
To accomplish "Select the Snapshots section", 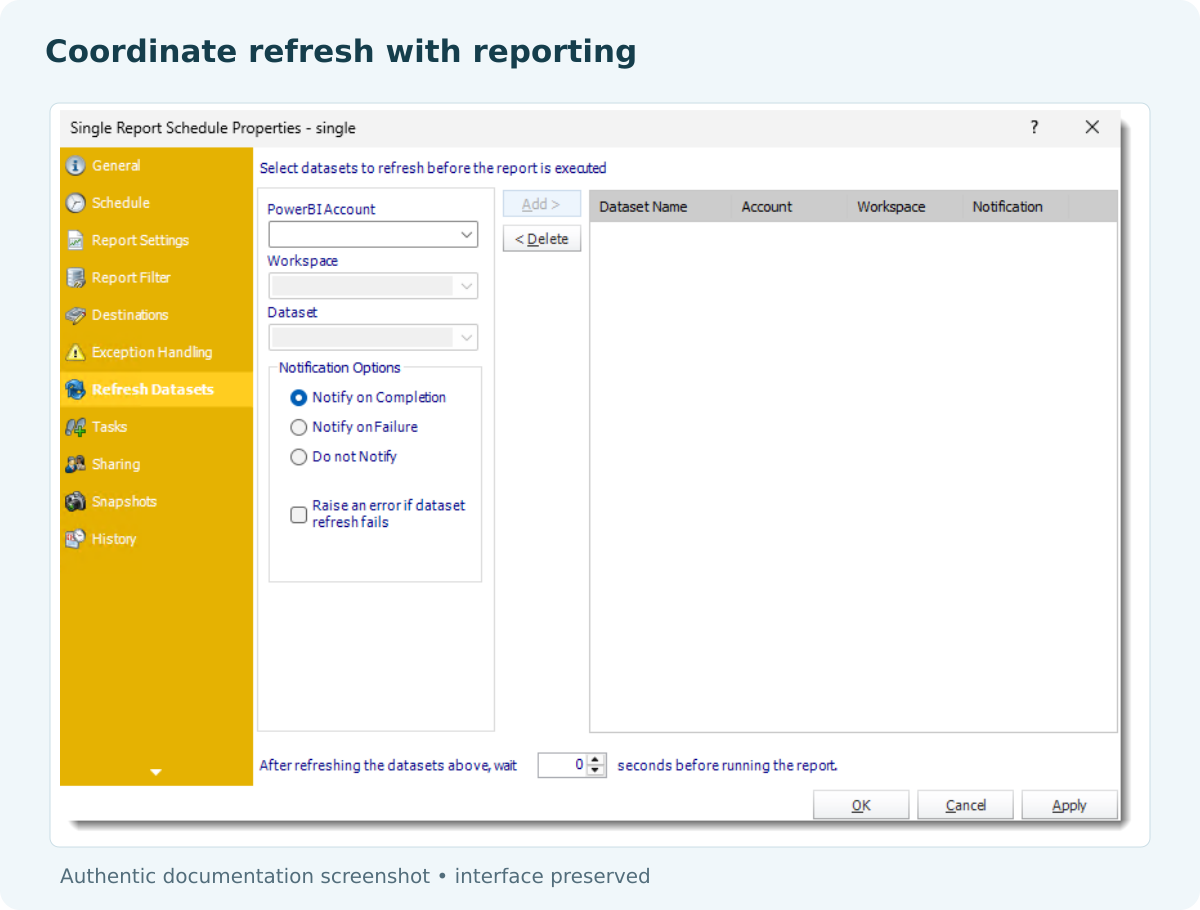I will [x=156, y=502].
